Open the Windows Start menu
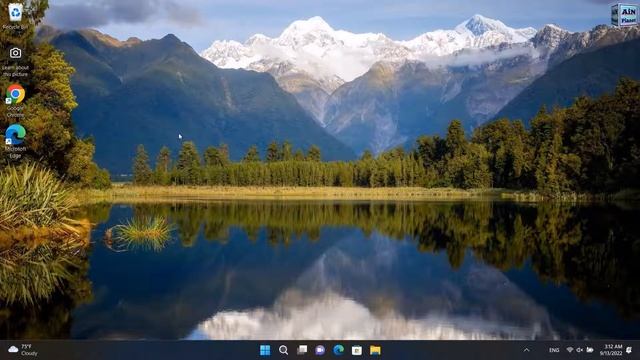Screen dimensions: 640x360 [265, 350]
